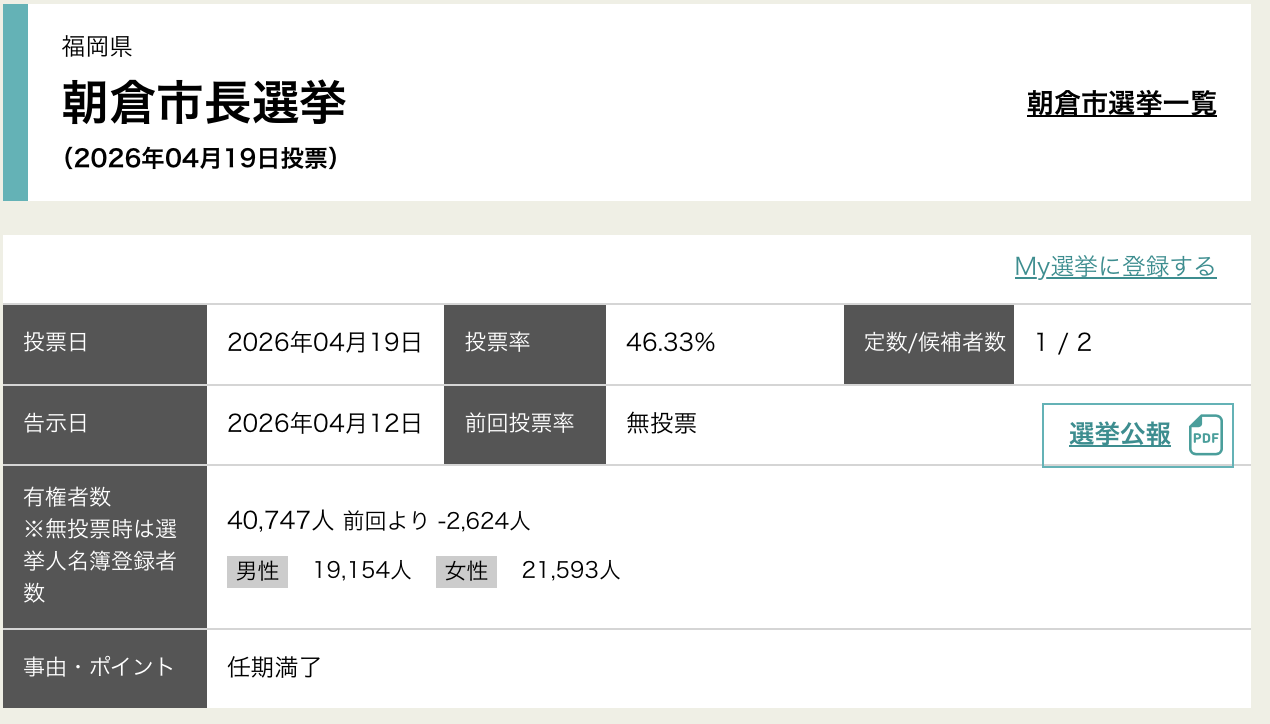Select the 前回投票率 header cell
The width and height of the screenshot is (1270, 724).
[x=524, y=424]
